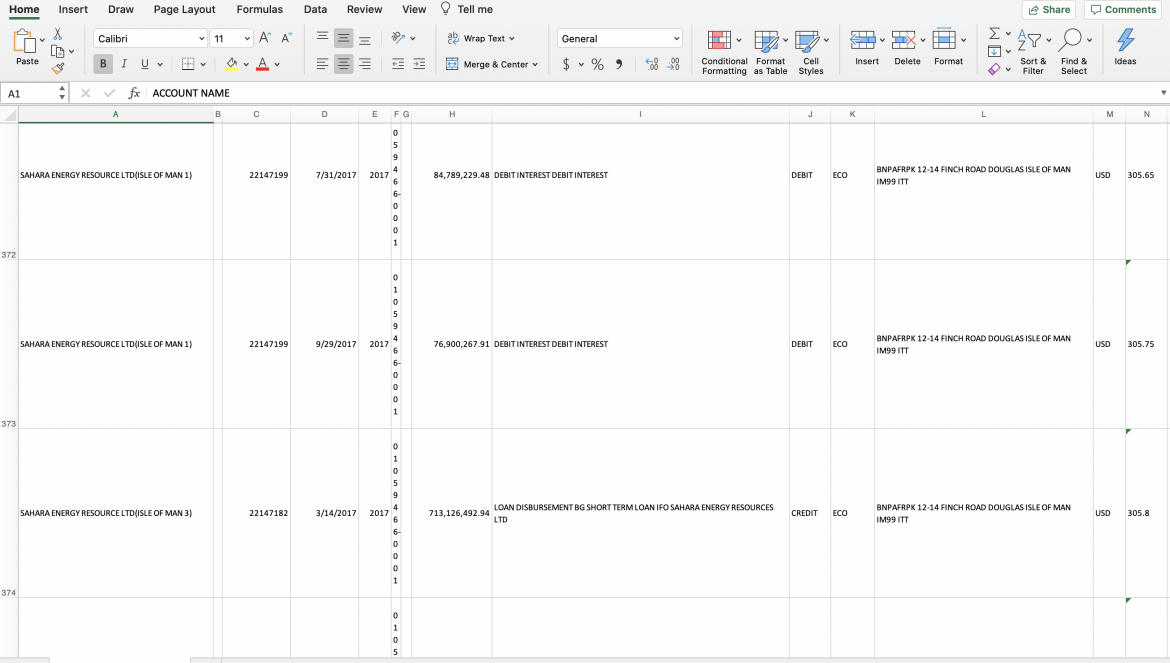This screenshot has height=663, width=1170.
Task: Apply yellow fill color to cell
Action: (x=231, y=64)
